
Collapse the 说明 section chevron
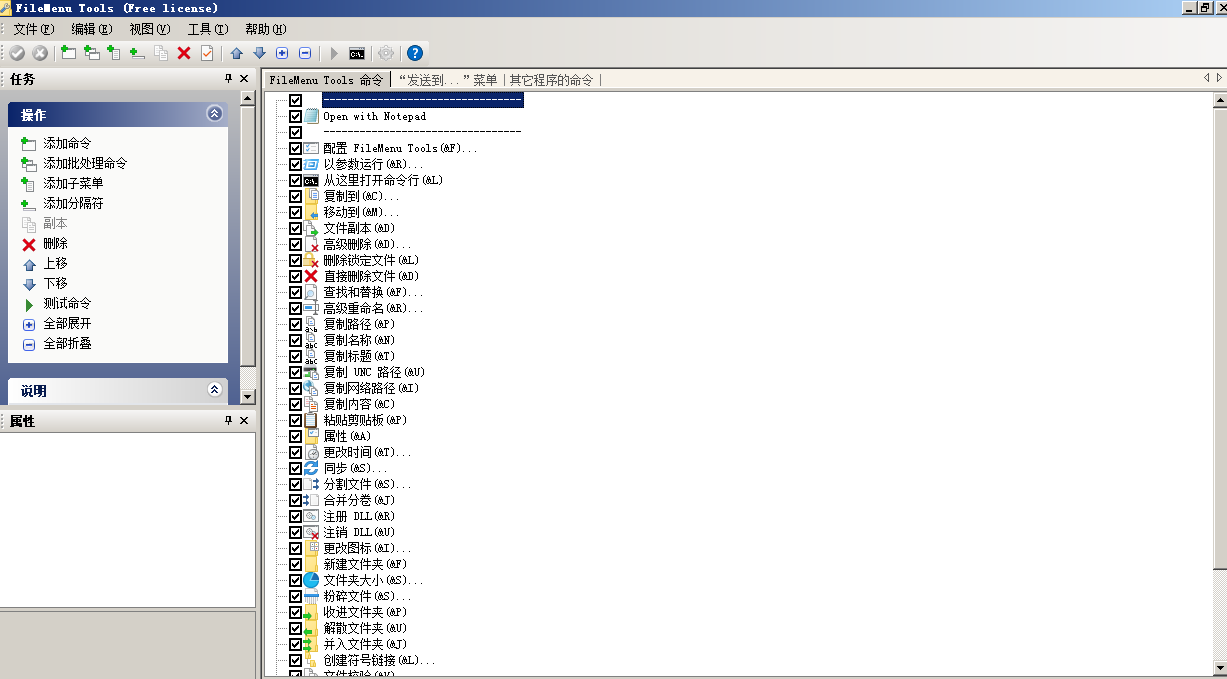(214, 390)
